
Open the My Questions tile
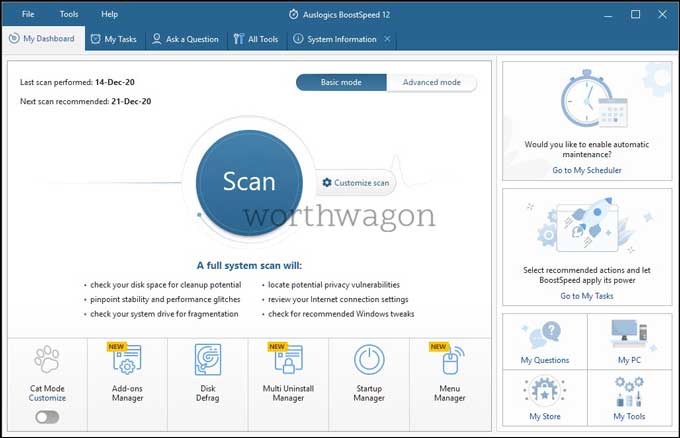click(545, 341)
